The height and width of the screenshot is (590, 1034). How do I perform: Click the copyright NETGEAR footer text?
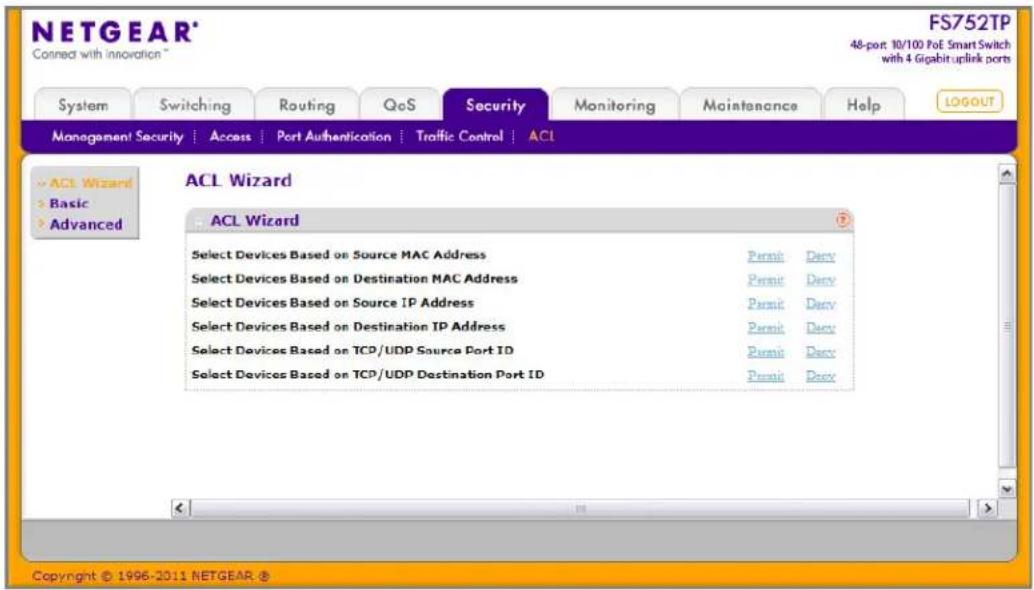151,575
